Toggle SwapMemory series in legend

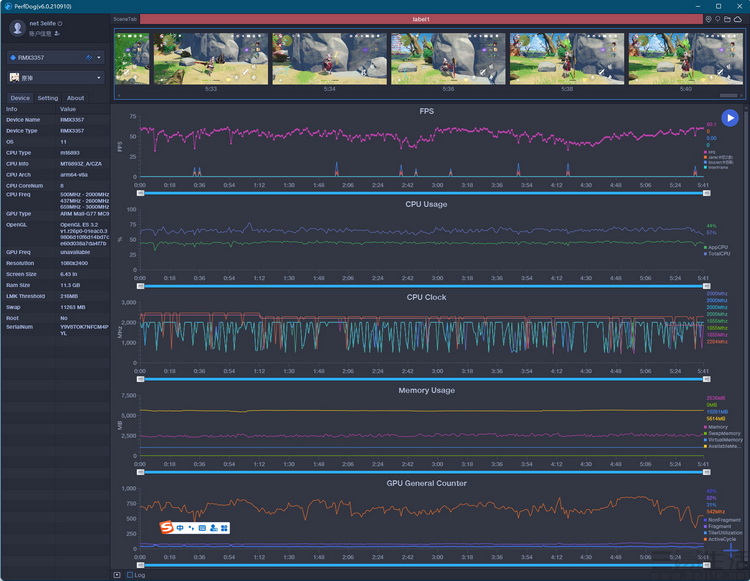[722, 433]
